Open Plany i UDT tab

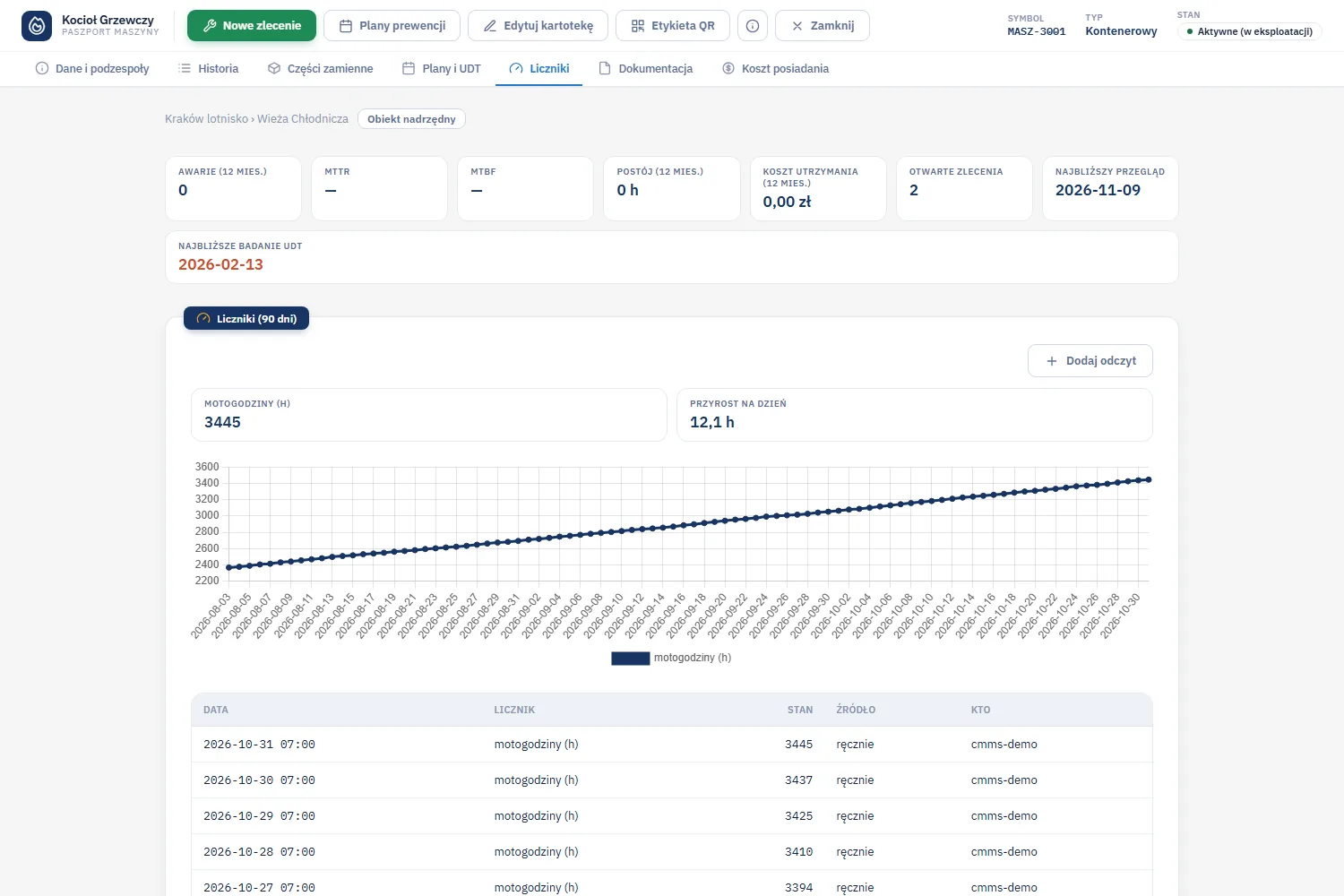pyautogui.click(x=442, y=69)
